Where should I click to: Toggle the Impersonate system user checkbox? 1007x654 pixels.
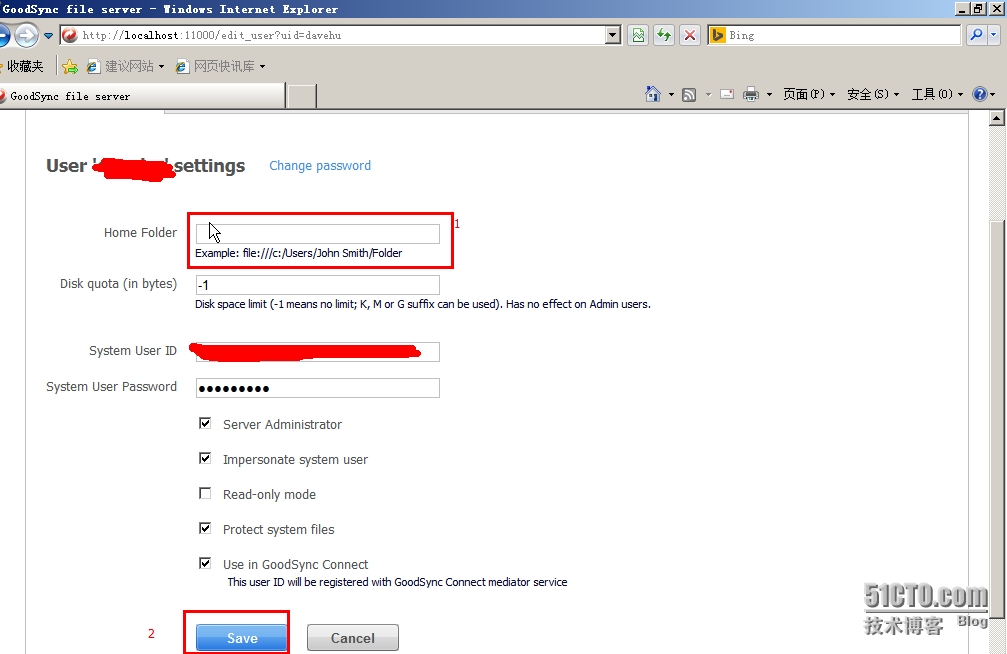point(205,459)
